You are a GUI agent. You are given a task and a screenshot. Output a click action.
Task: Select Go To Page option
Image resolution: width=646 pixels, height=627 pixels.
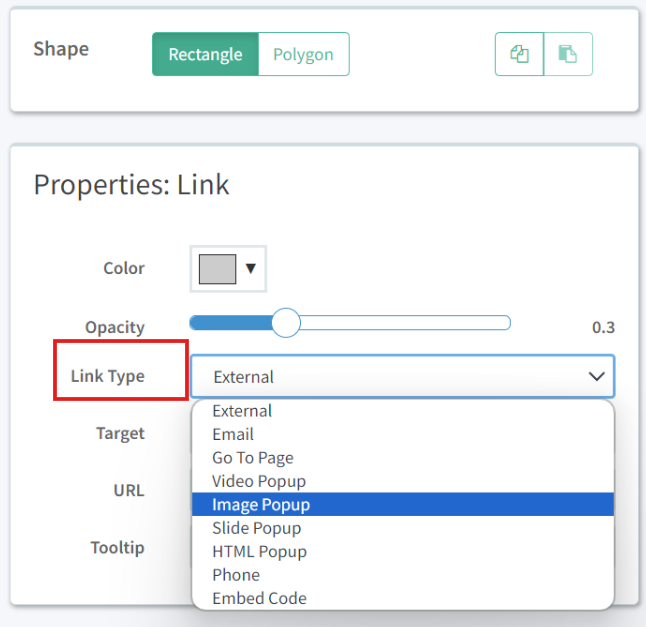point(253,458)
